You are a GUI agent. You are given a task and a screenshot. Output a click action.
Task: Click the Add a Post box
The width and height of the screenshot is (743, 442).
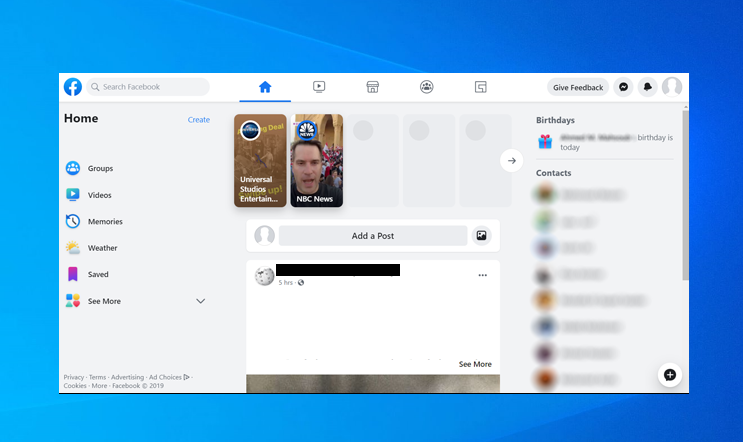[373, 235]
